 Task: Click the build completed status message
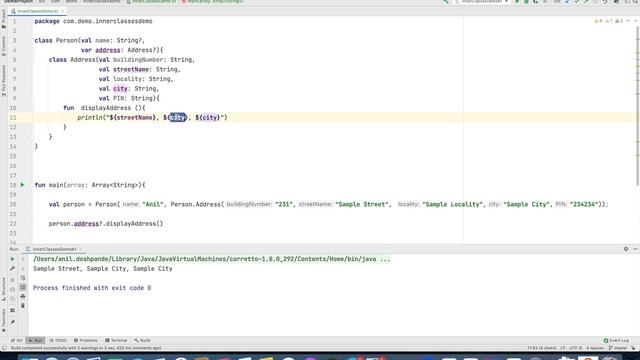pos(86,348)
